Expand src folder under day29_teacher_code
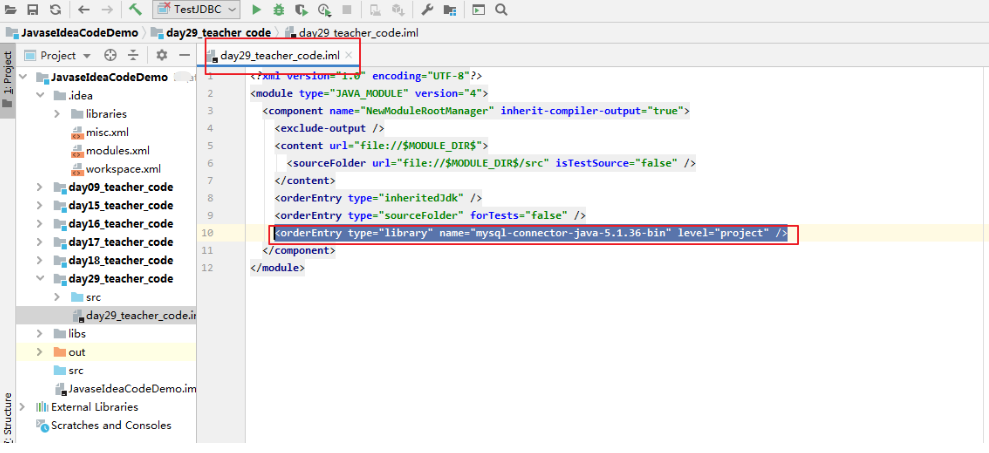 (57, 297)
